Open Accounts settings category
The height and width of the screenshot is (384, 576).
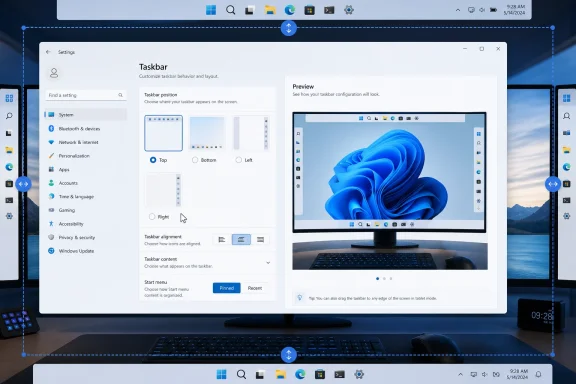[x=86, y=183]
